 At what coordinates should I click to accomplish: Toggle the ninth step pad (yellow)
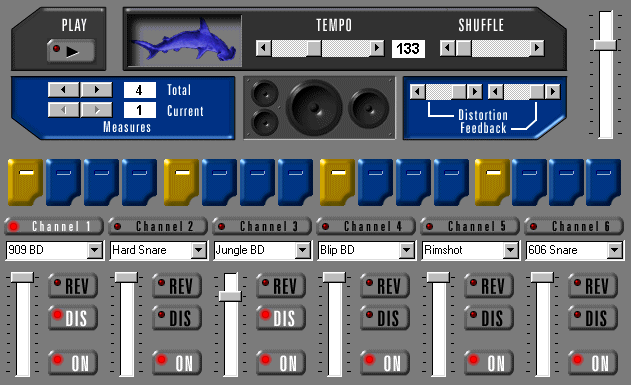[337, 182]
